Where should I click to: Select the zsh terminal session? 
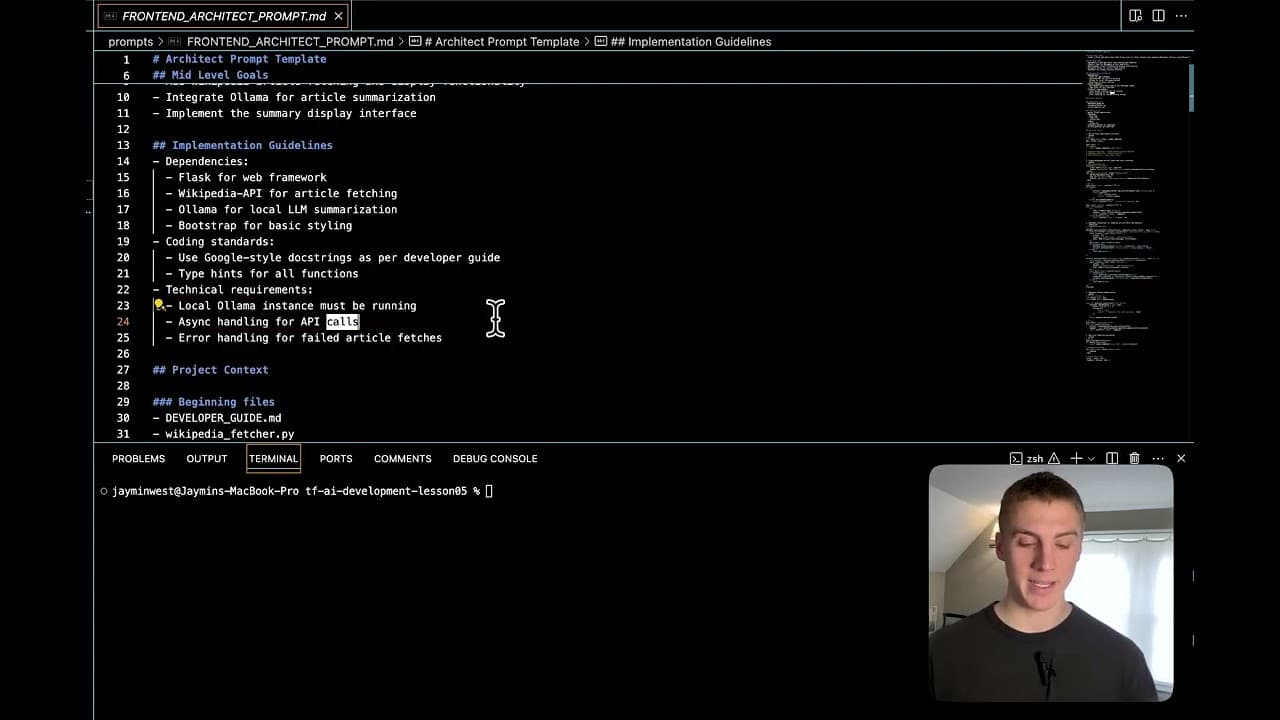click(x=1034, y=458)
